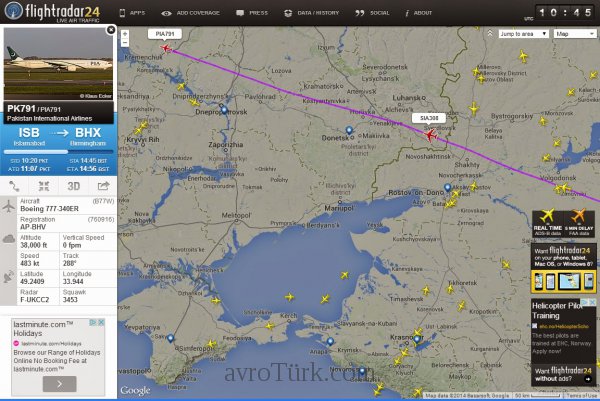Show flight route icon in panel

(14, 186)
